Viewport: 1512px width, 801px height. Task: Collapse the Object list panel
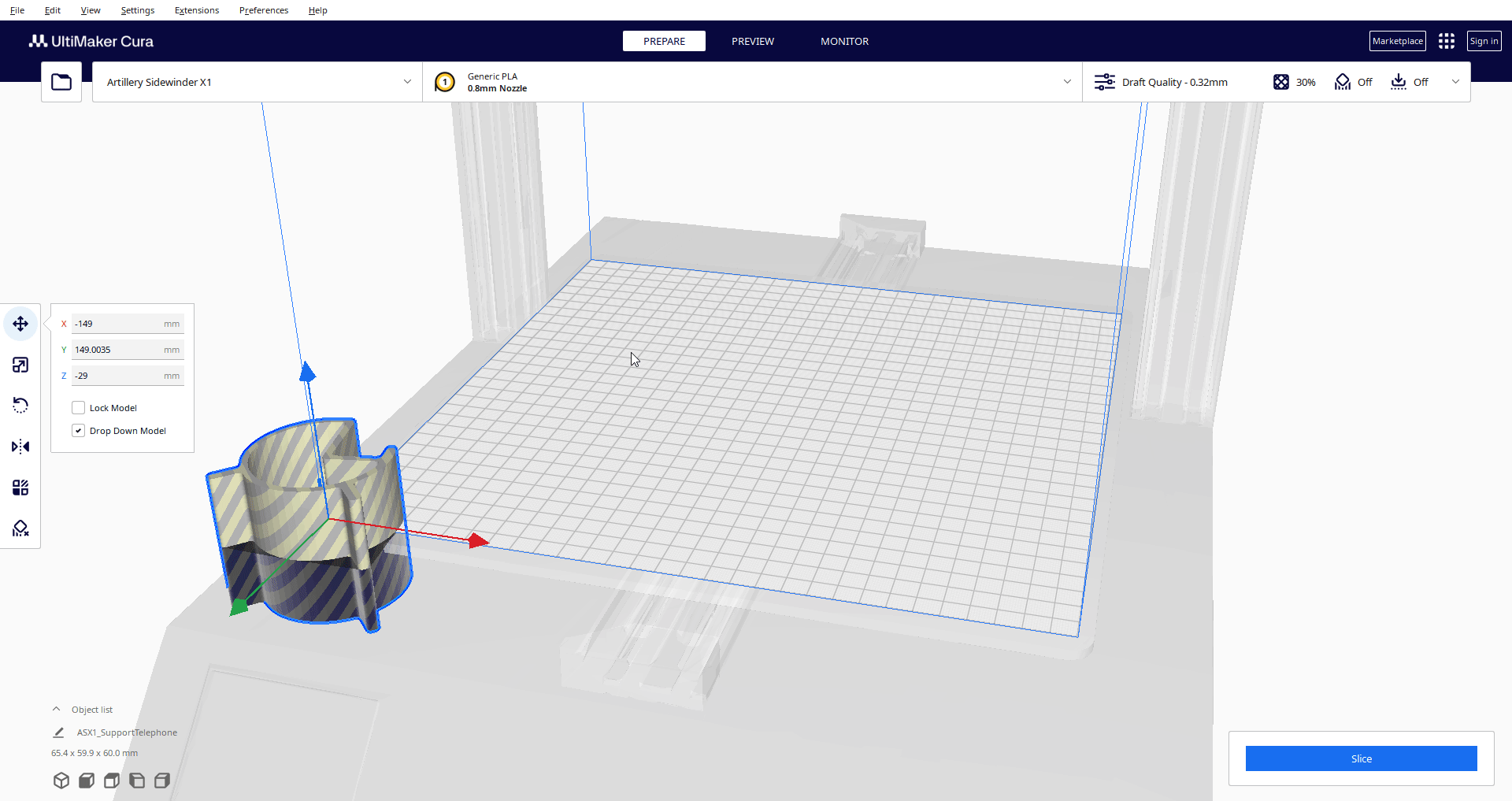click(57, 710)
